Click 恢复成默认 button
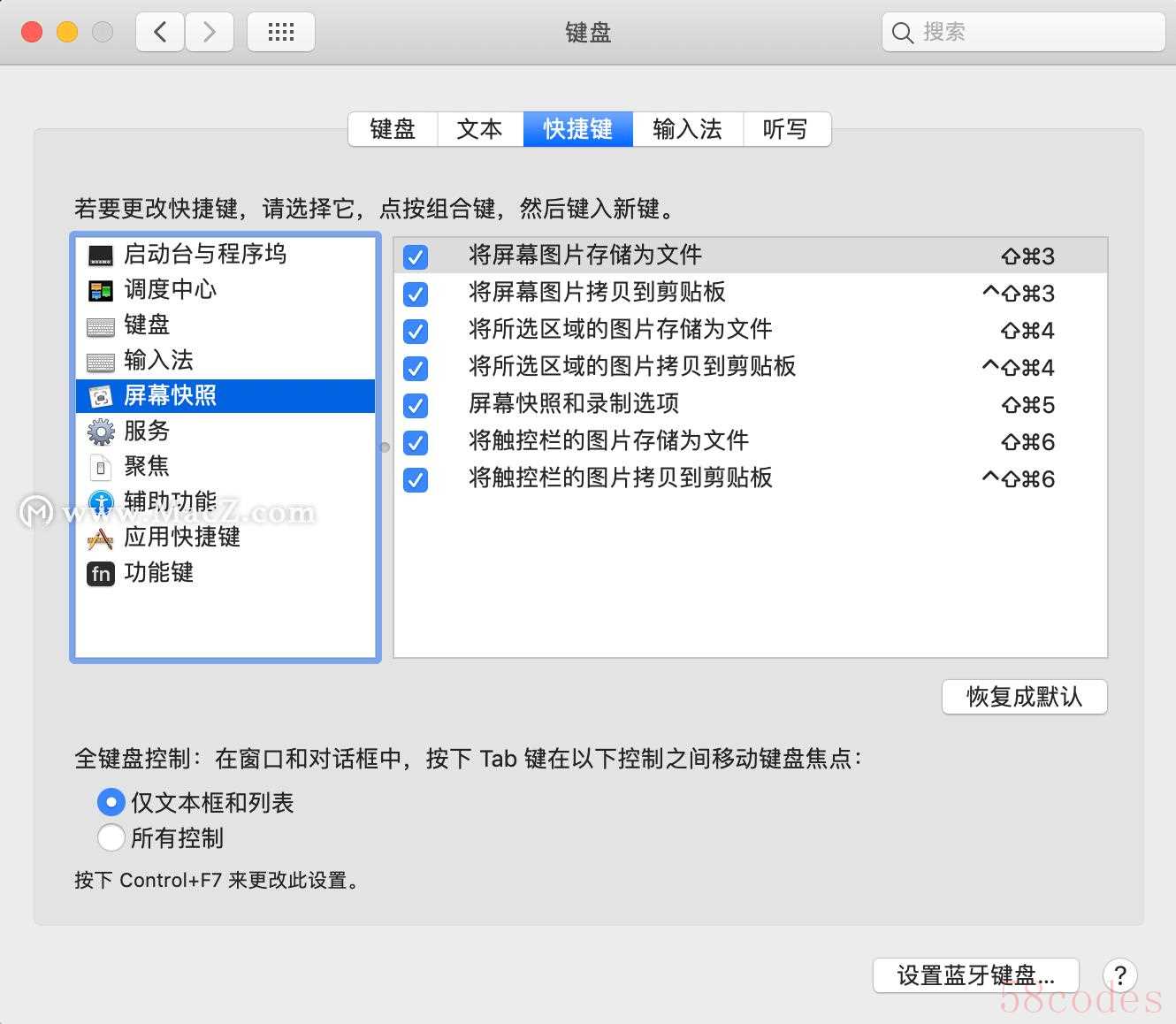Viewport: 1176px width, 1024px height. tap(1024, 697)
